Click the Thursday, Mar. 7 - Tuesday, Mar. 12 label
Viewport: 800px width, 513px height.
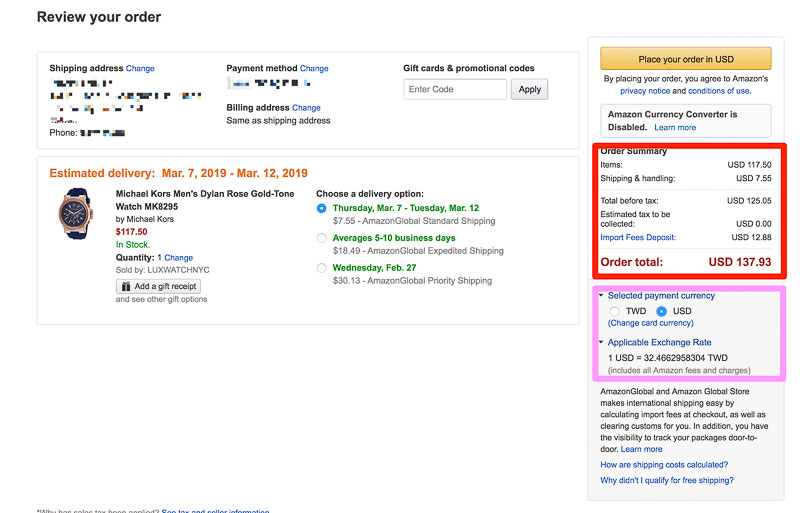[x=406, y=208]
